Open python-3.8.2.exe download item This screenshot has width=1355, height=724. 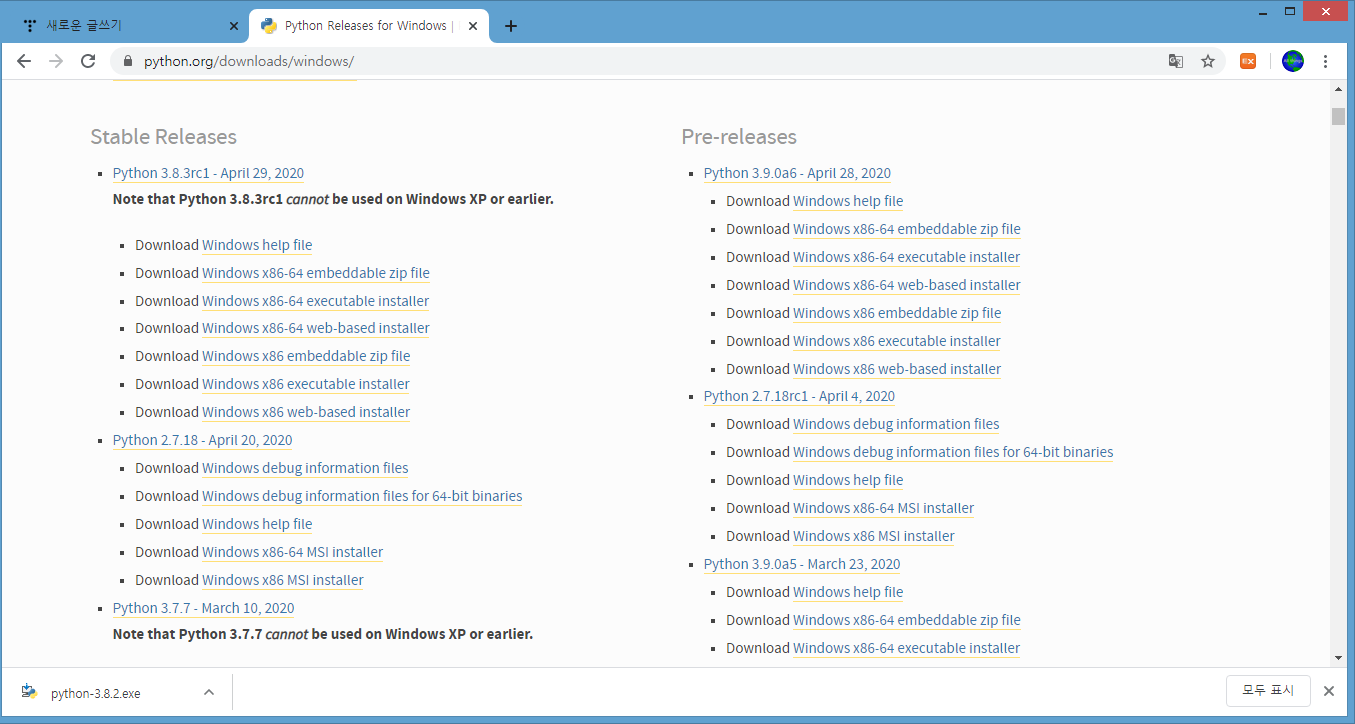pyautogui.click(x=96, y=693)
